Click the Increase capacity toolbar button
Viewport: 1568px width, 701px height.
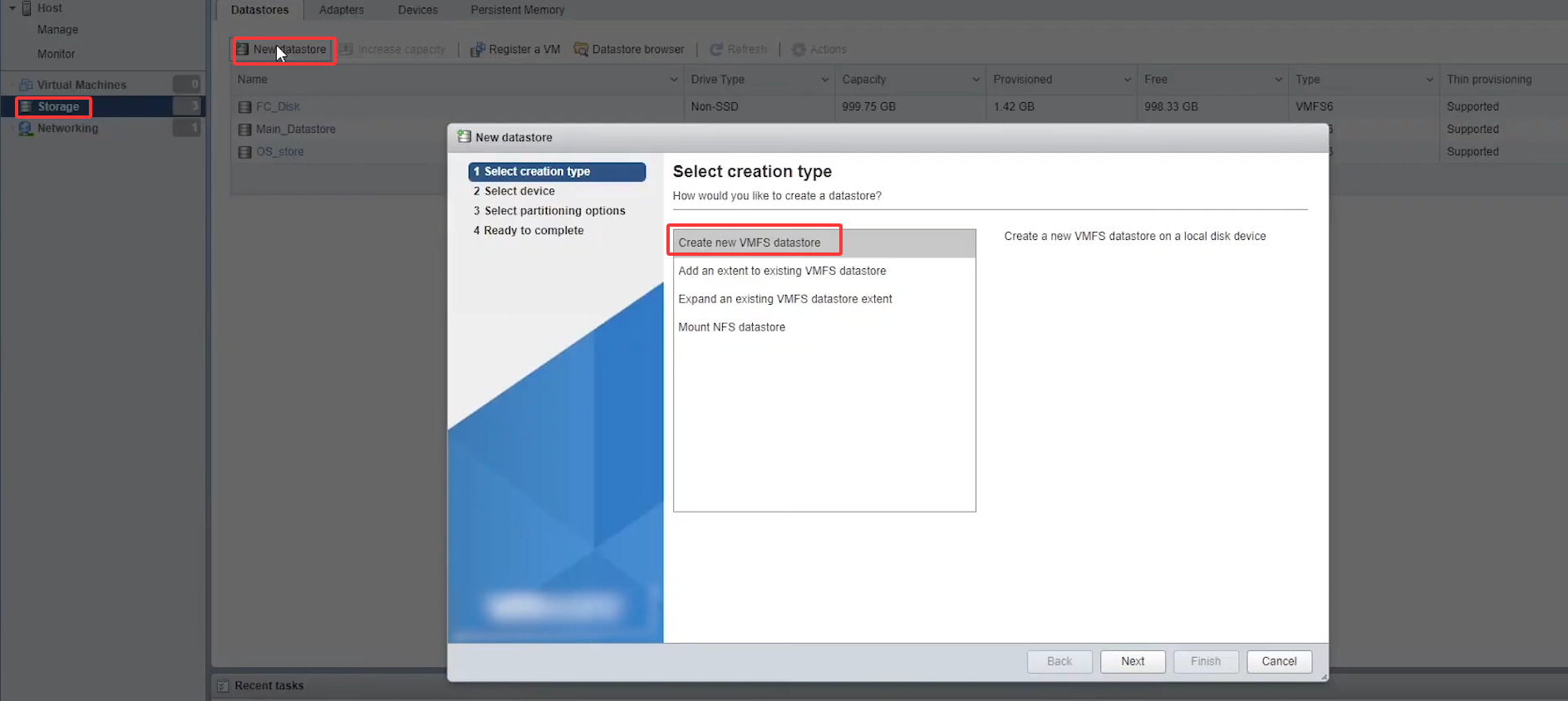392,50
